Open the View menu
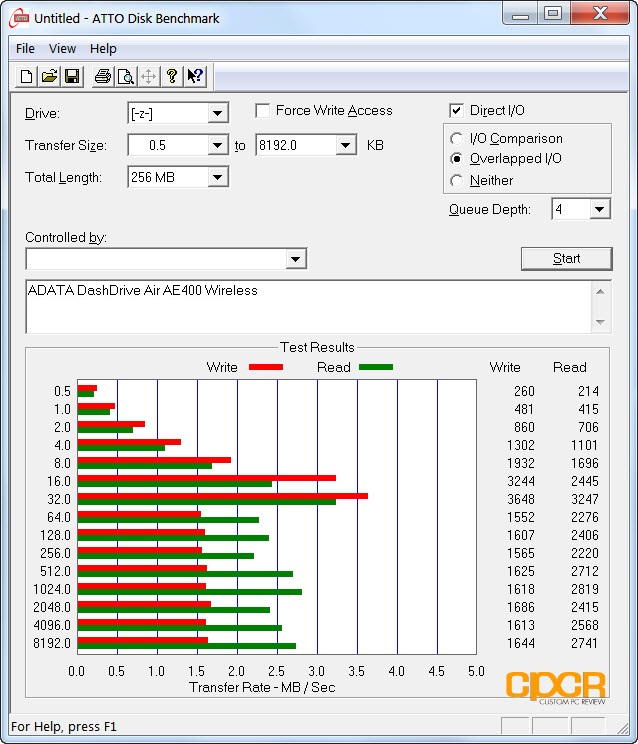The image size is (638, 744). pyautogui.click(x=62, y=48)
